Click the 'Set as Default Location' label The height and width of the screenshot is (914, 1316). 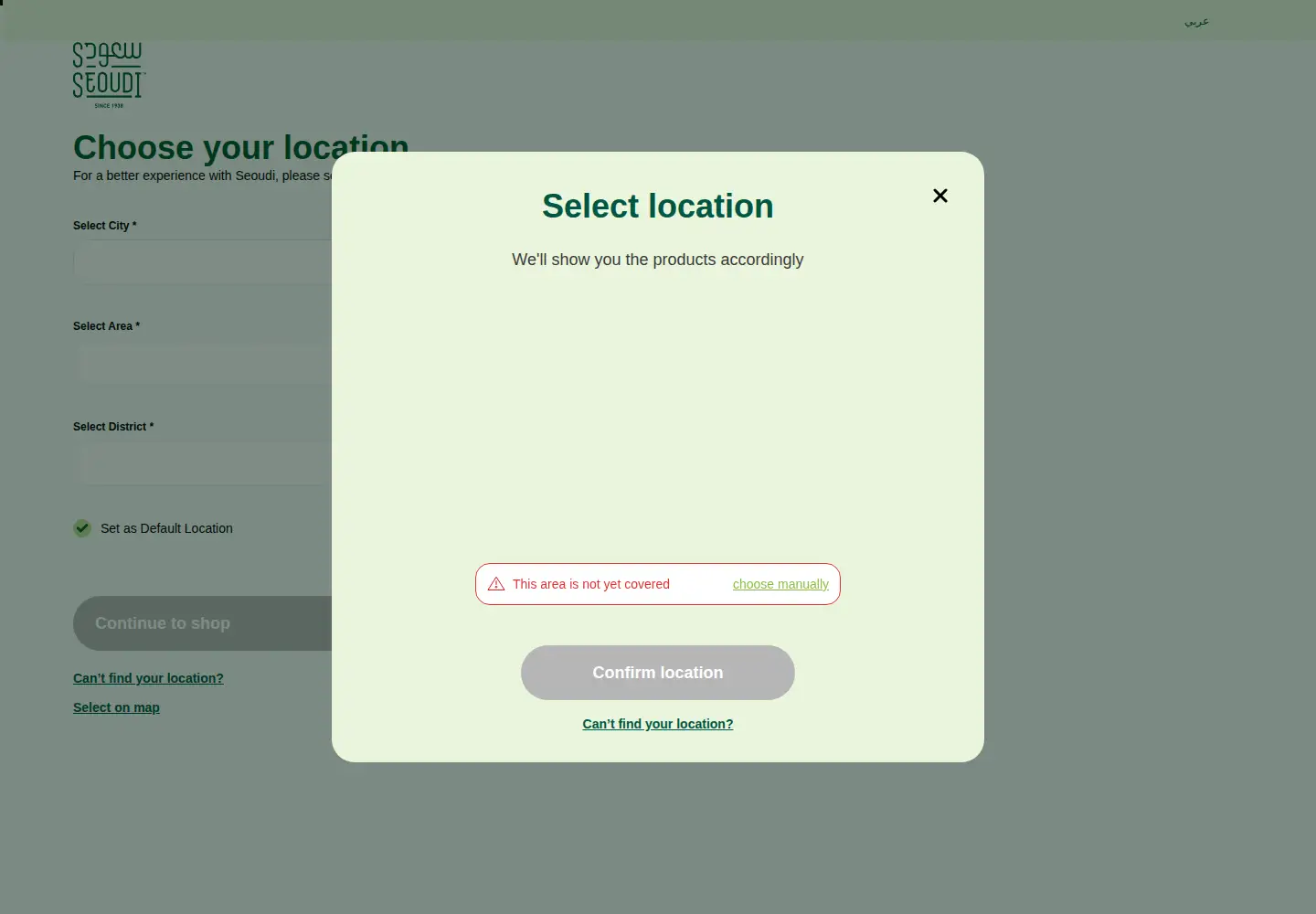166,528
